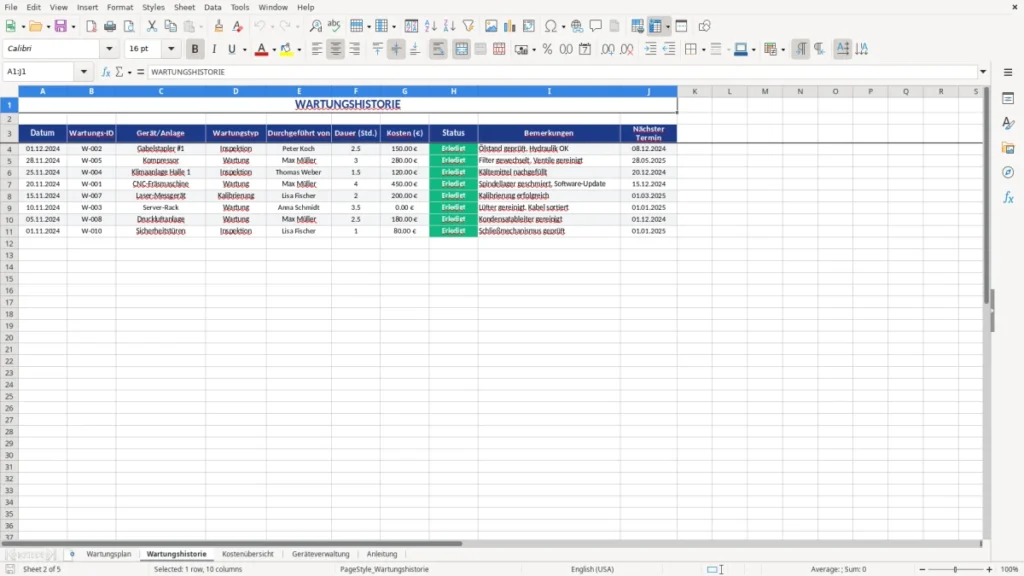
Task: Toggle Underline formatting button
Action: pos(231,49)
